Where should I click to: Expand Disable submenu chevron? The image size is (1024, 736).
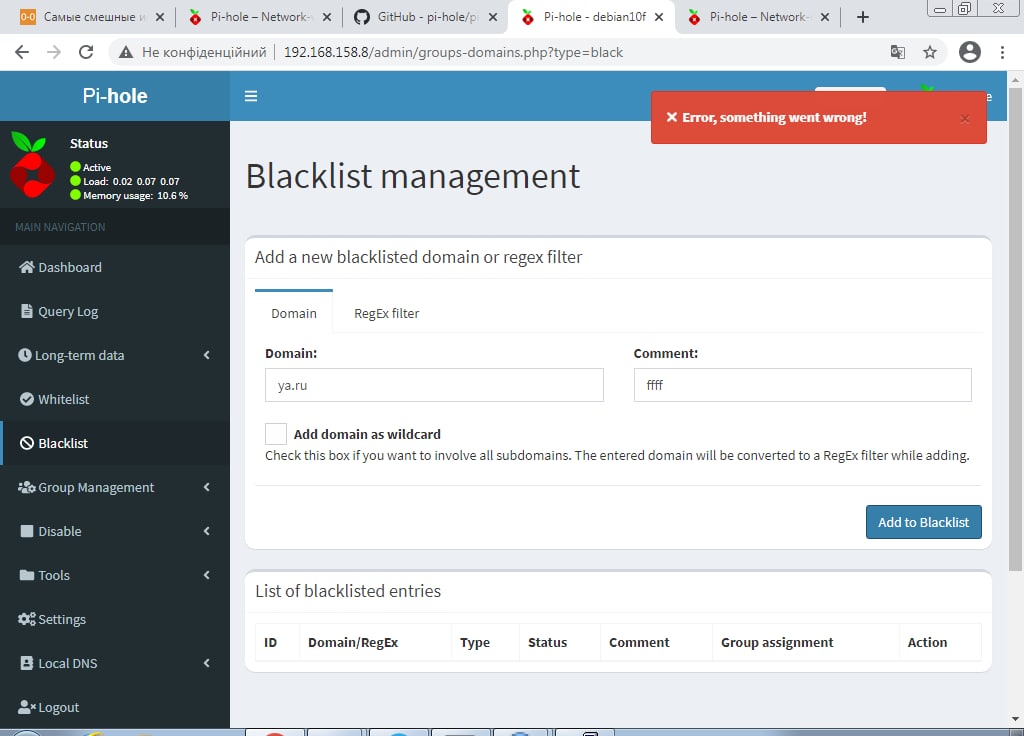coord(206,531)
